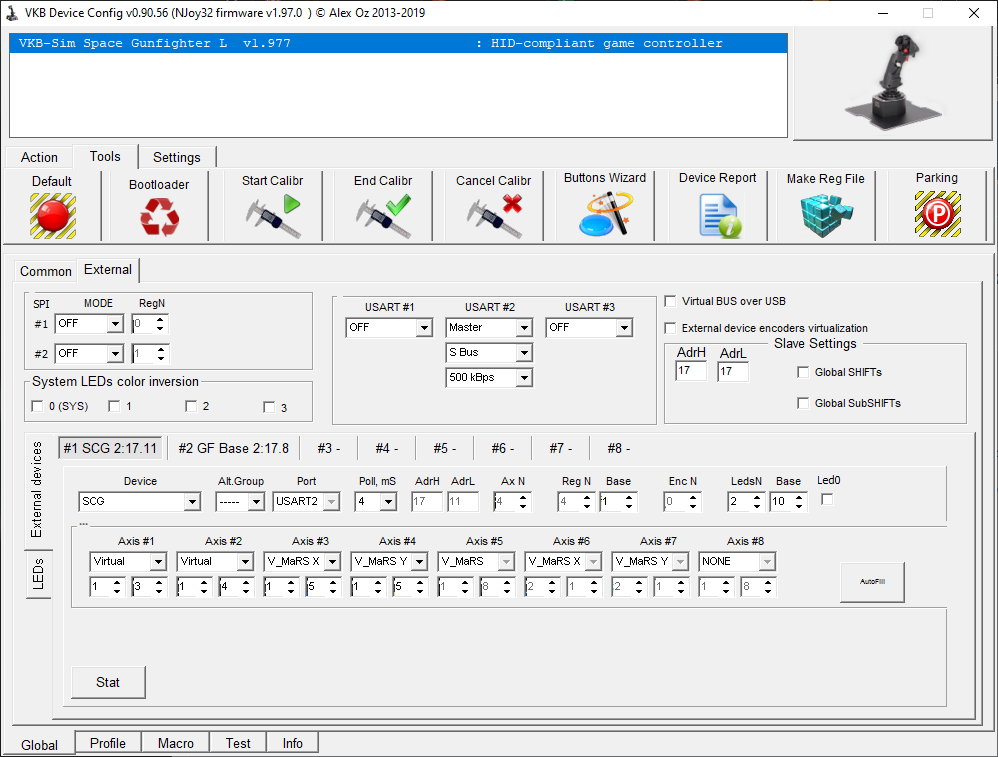Open Axis #1 Virtual dropdown
Viewport: 998px width, 757px height.
click(158, 562)
